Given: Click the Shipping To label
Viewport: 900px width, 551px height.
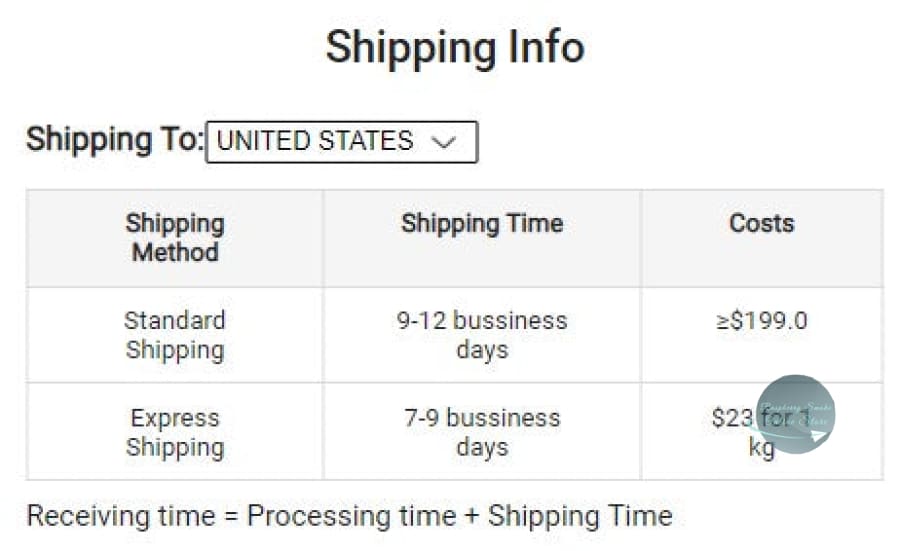Looking at the screenshot, I should click(x=114, y=139).
